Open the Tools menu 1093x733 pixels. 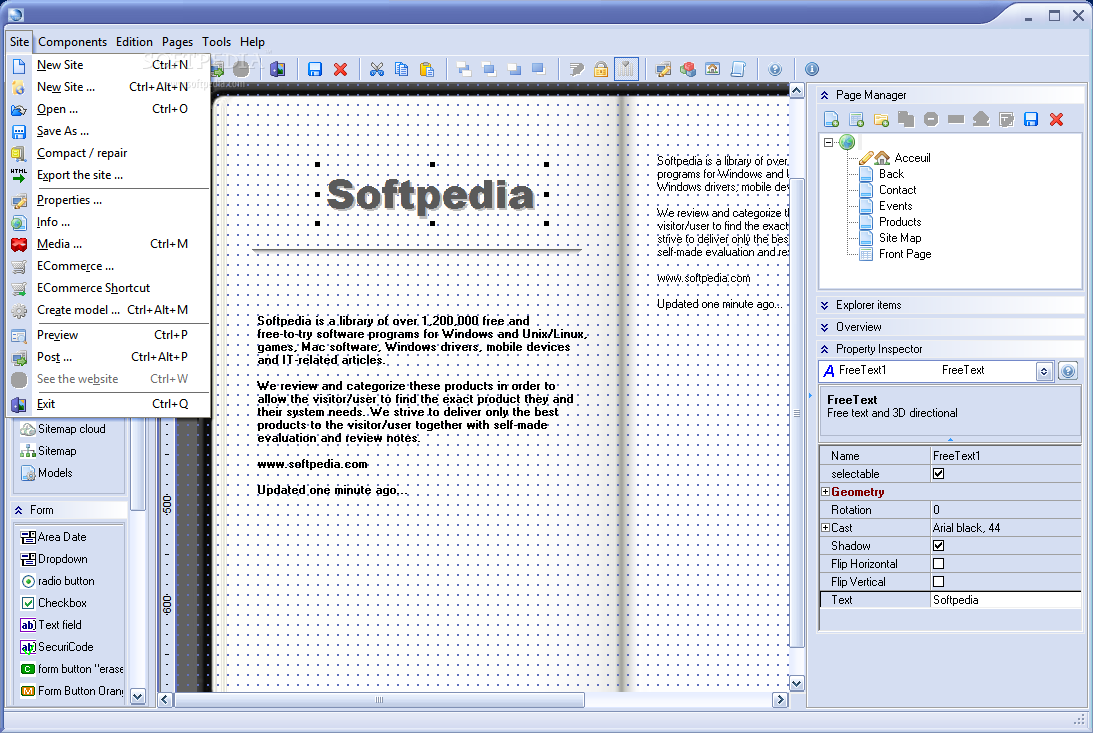click(x=216, y=42)
